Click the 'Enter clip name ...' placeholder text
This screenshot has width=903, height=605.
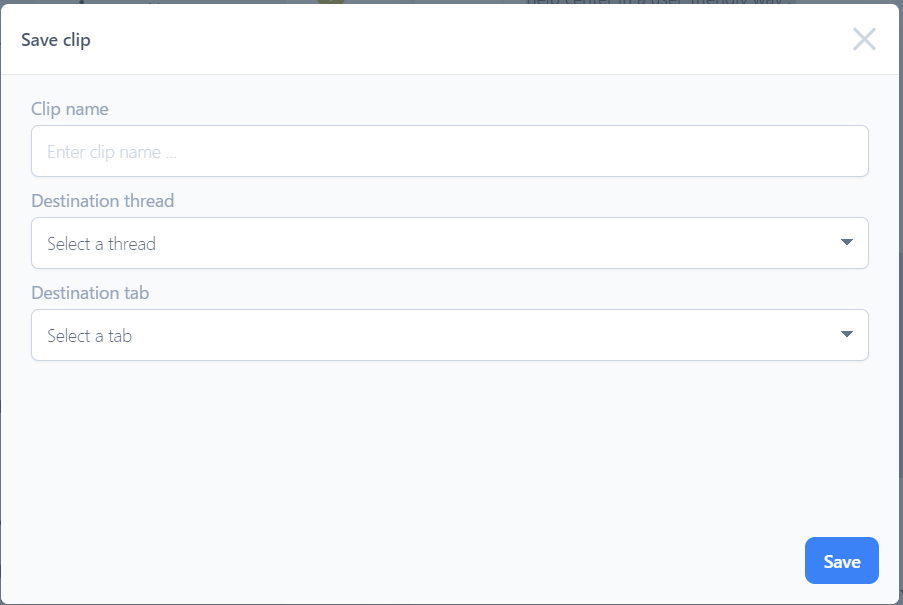tap(112, 152)
